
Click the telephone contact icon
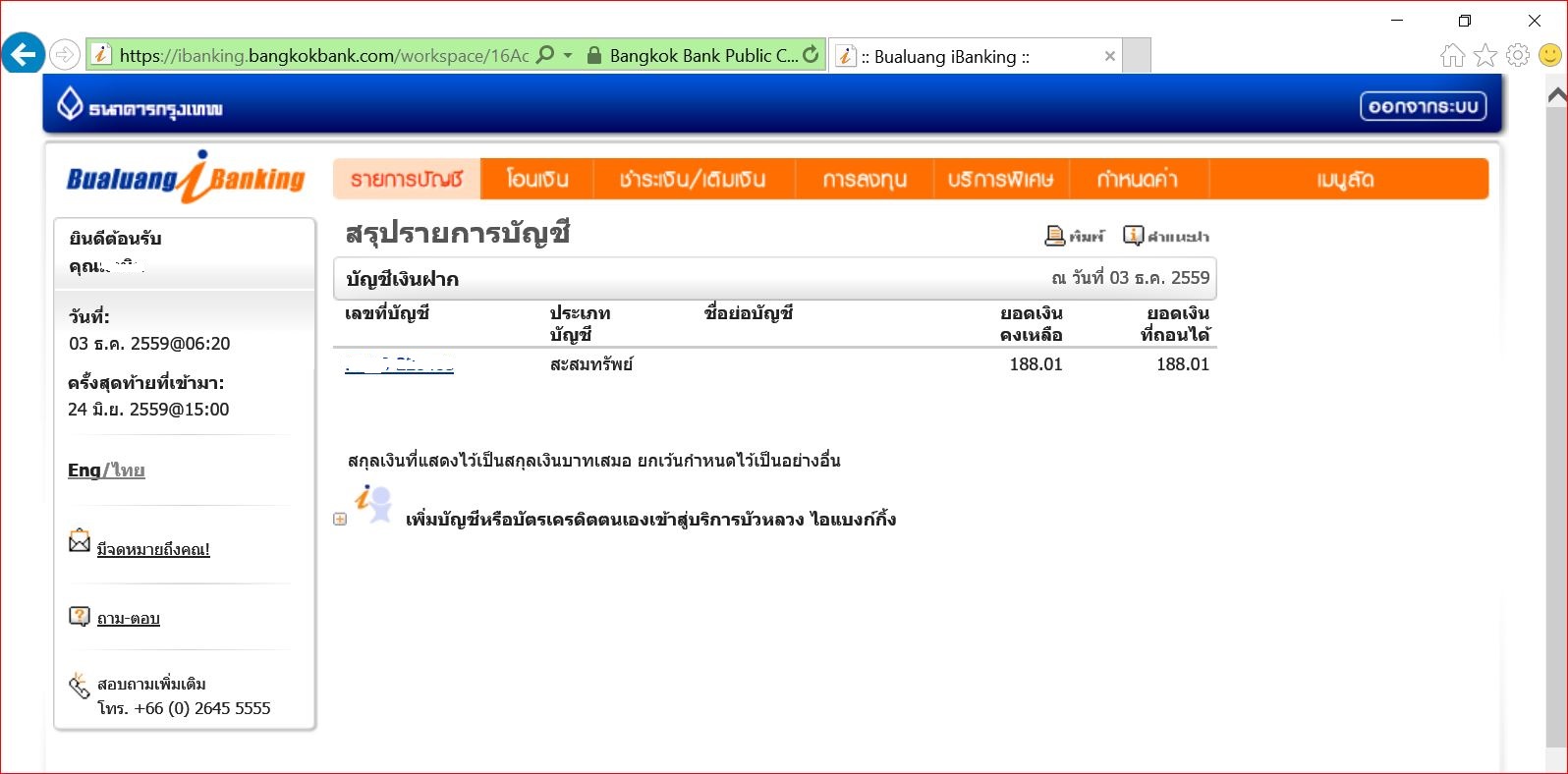tap(80, 686)
